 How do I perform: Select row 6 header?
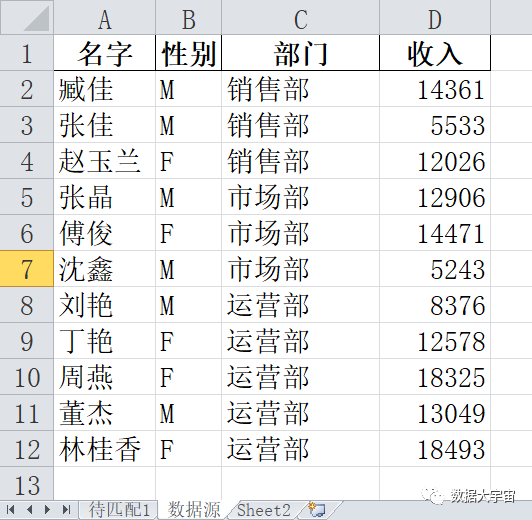point(27,233)
